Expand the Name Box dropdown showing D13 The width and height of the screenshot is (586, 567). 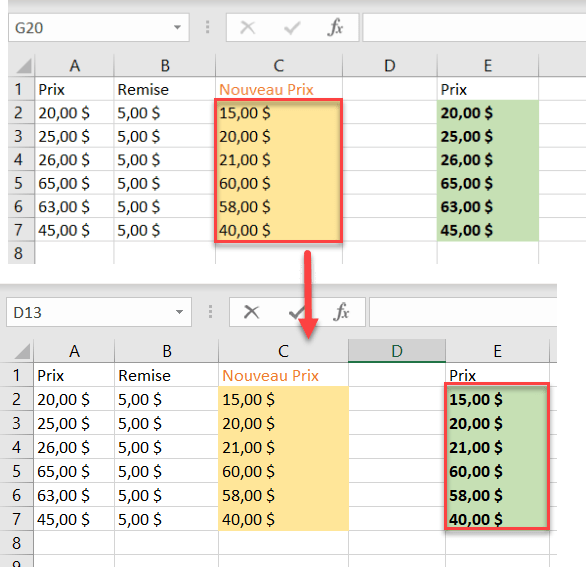point(179,312)
